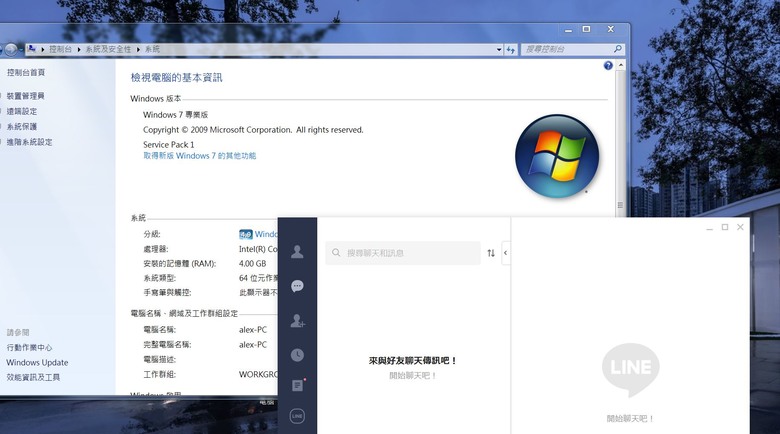Click the Add Friends icon in LINE sidebar
The height and width of the screenshot is (434, 780).
coord(297,321)
